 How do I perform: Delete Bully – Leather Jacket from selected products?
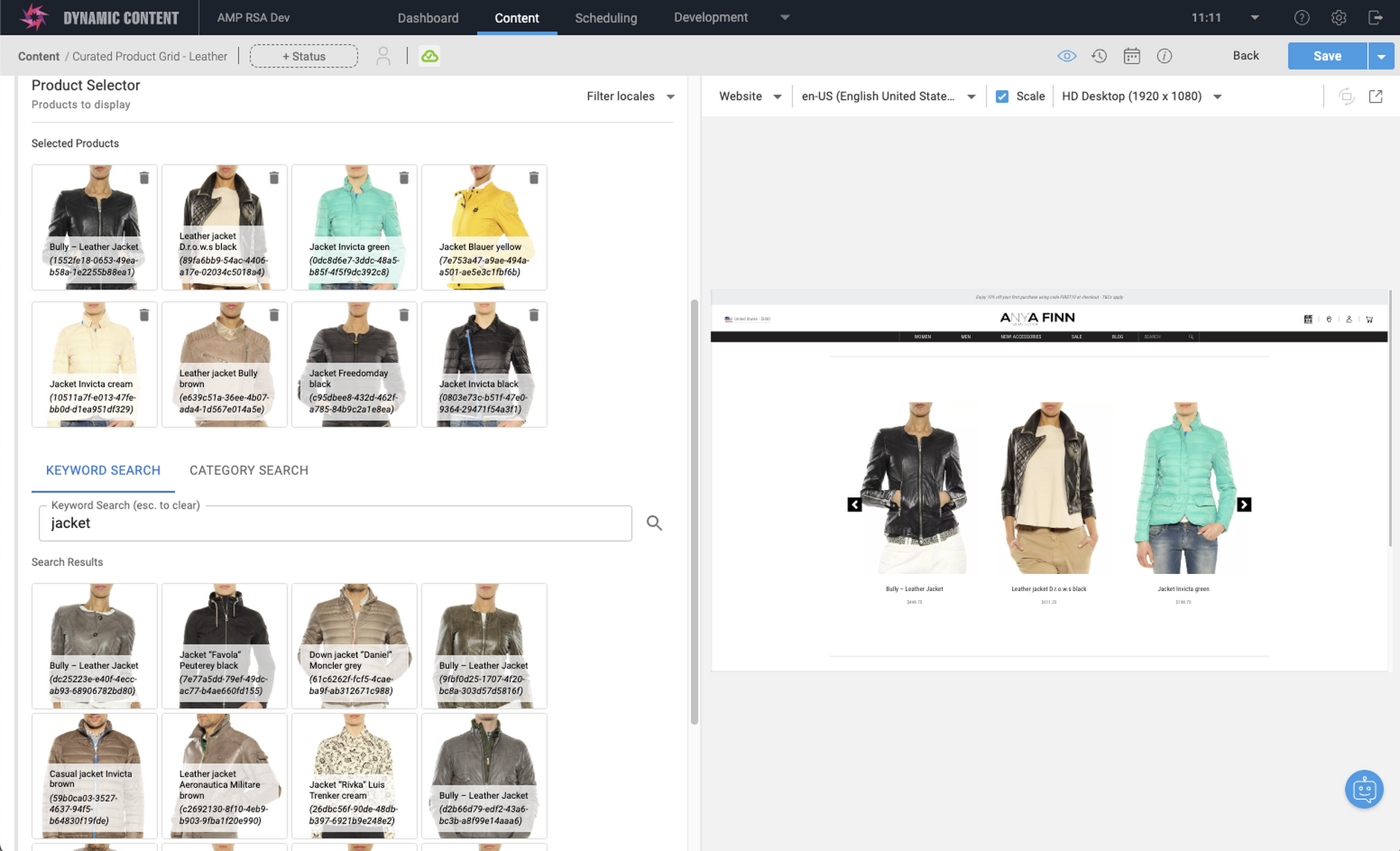(x=144, y=178)
